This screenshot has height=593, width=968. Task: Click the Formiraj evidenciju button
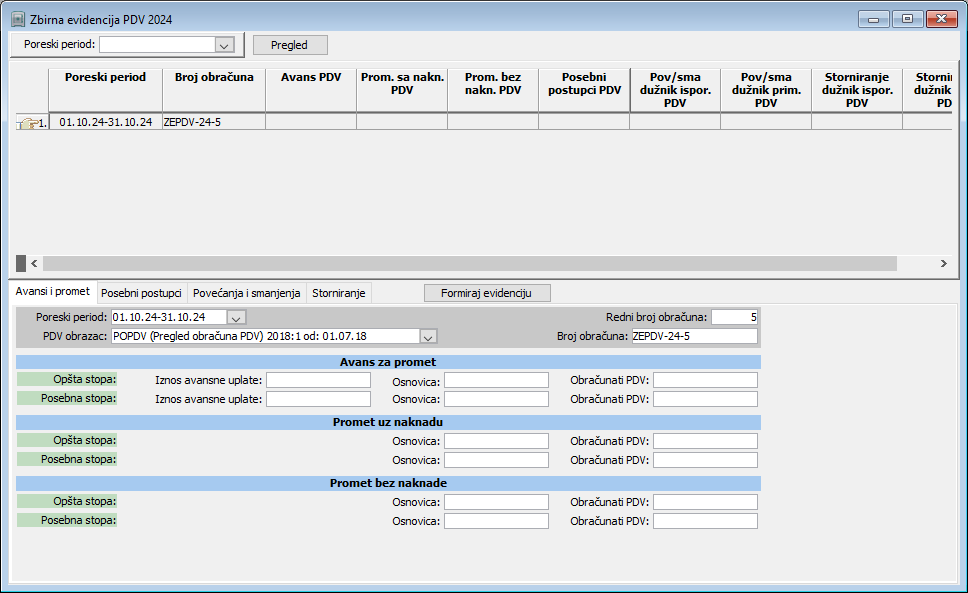pyautogui.click(x=487, y=293)
